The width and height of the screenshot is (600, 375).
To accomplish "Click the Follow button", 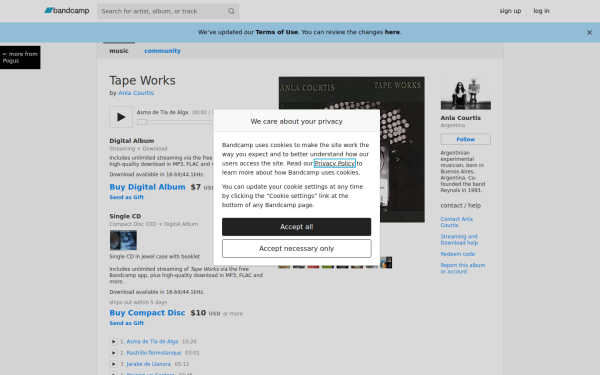I will 466,139.
